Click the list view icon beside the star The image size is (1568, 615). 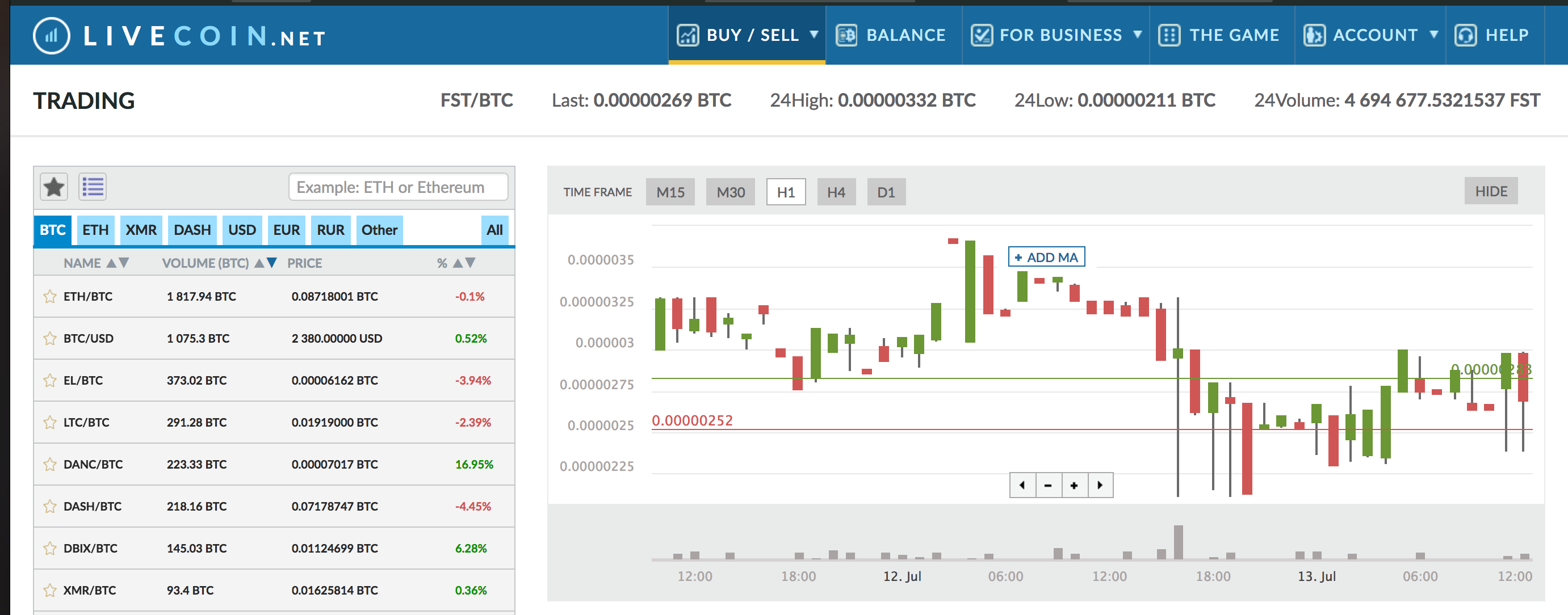point(93,187)
